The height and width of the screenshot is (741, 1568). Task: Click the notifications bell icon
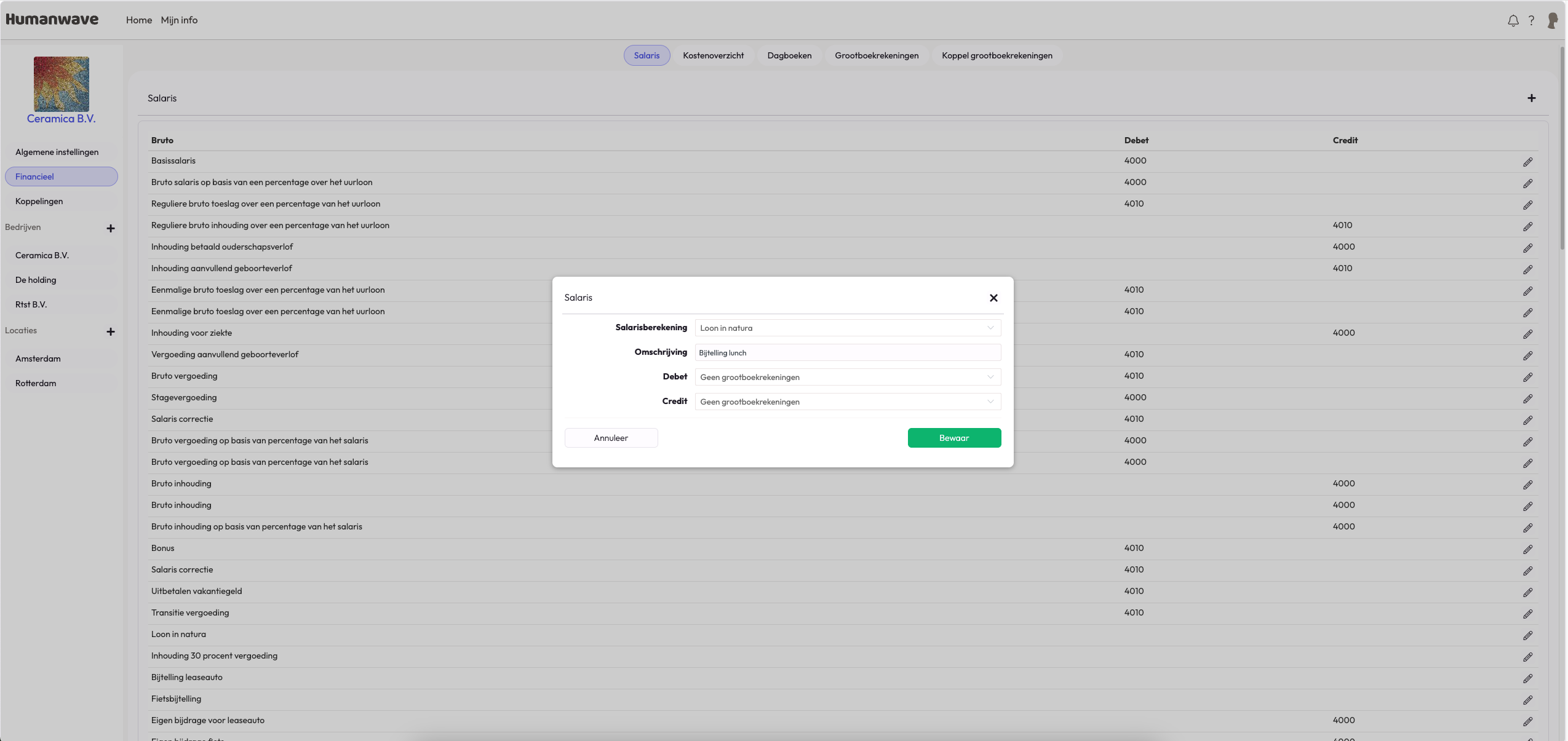tap(1513, 21)
